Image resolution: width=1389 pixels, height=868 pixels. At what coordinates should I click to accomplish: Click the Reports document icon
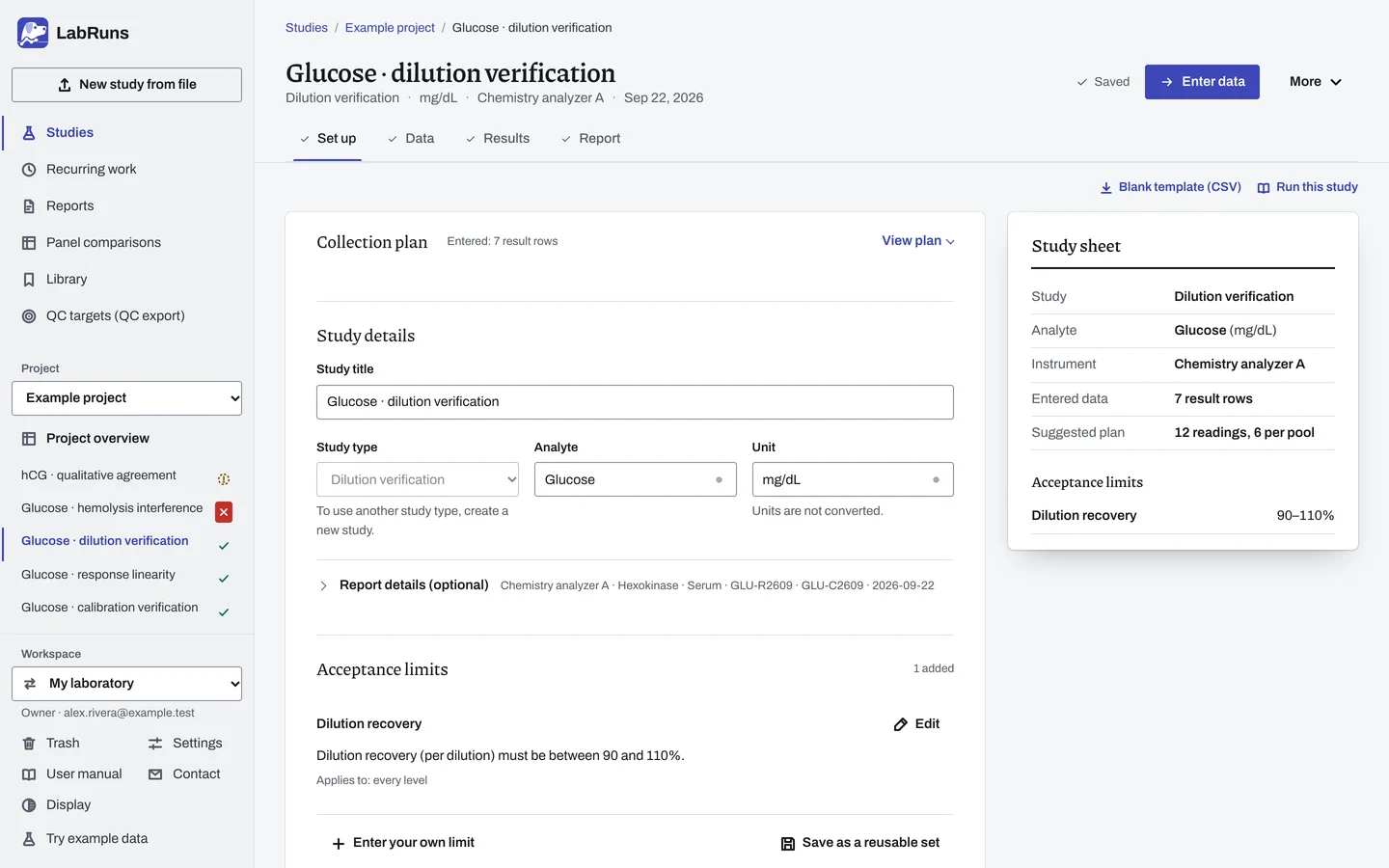pos(29,206)
